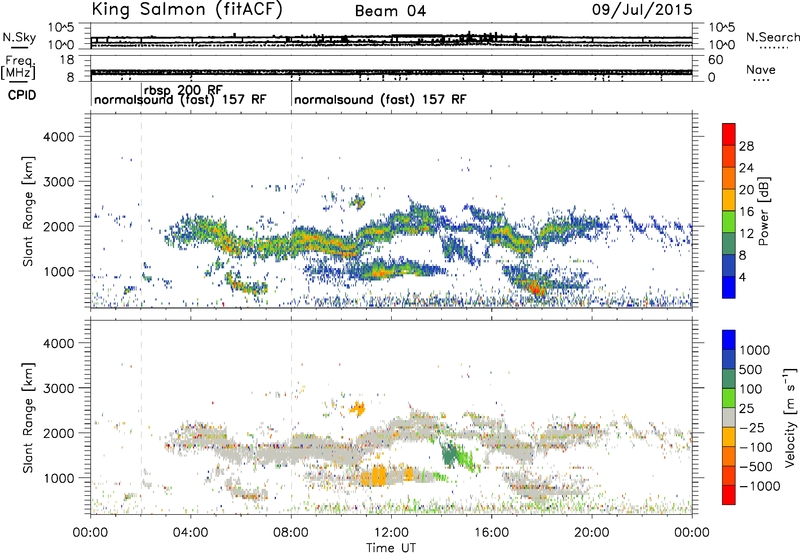Click the 'rbsp 200 RF' CPID text
The image size is (800, 554).
183,90
